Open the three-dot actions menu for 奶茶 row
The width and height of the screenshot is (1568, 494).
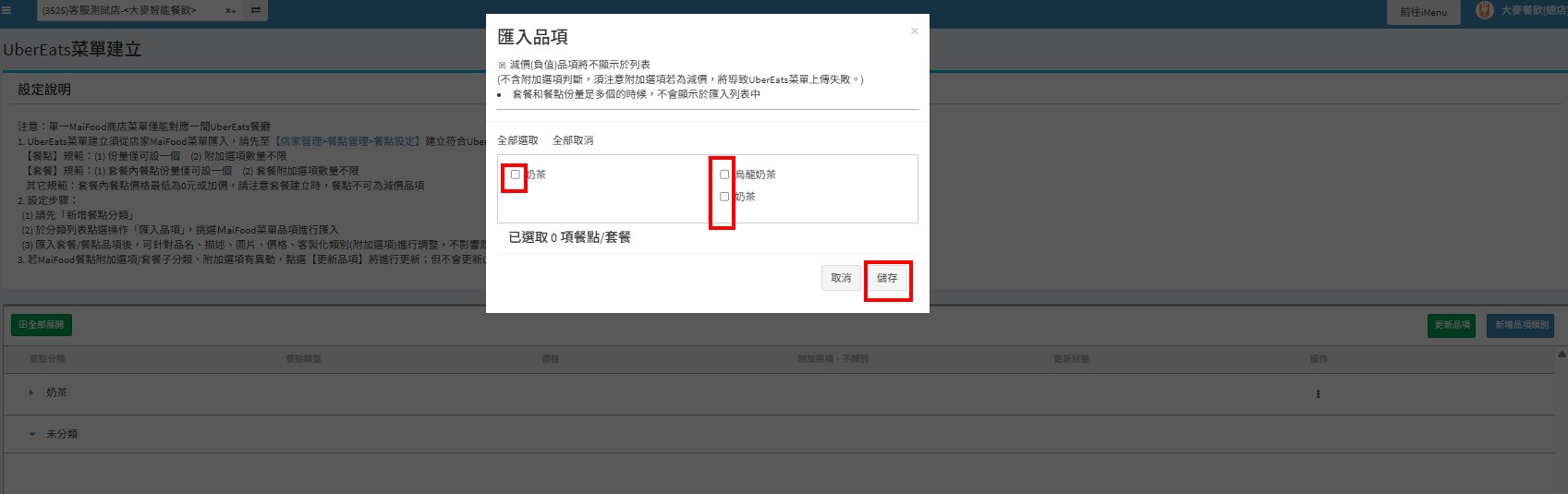point(1318,393)
